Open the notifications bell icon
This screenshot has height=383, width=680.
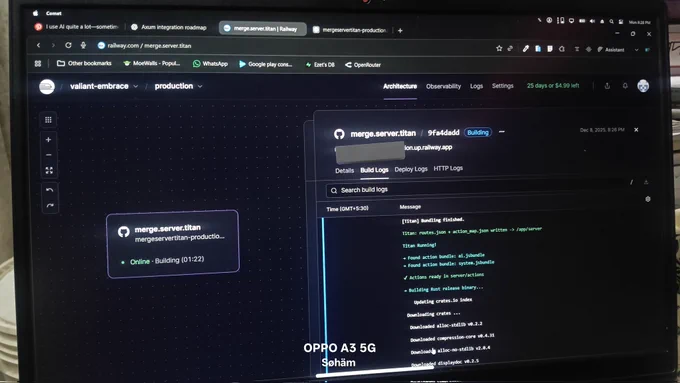coord(625,86)
